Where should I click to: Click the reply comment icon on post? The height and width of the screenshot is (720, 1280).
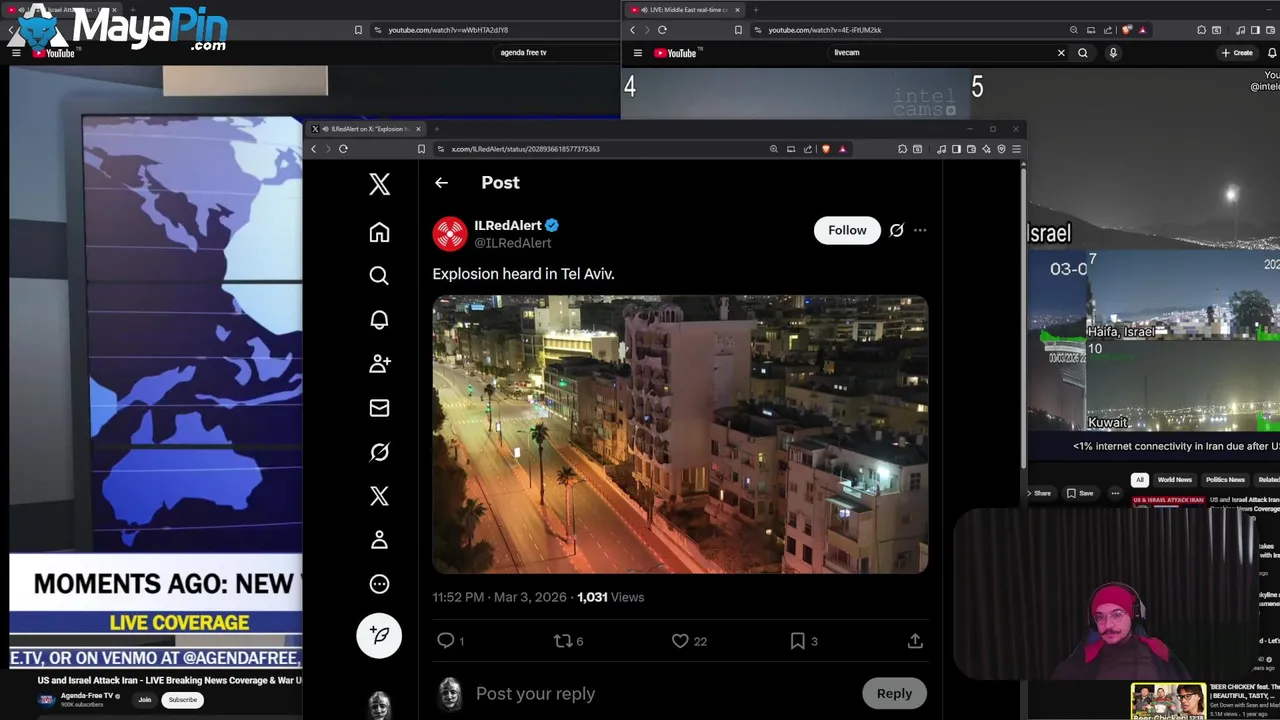coord(446,641)
